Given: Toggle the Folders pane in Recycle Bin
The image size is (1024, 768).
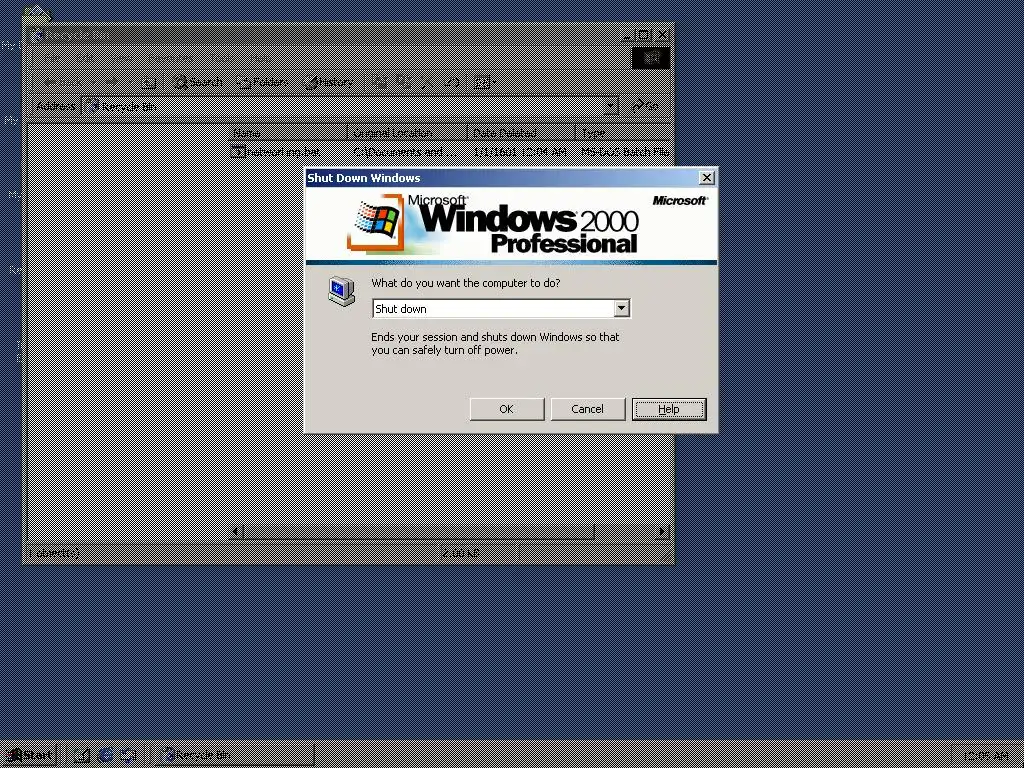Looking at the screenshot, I should tap(261, 82).
